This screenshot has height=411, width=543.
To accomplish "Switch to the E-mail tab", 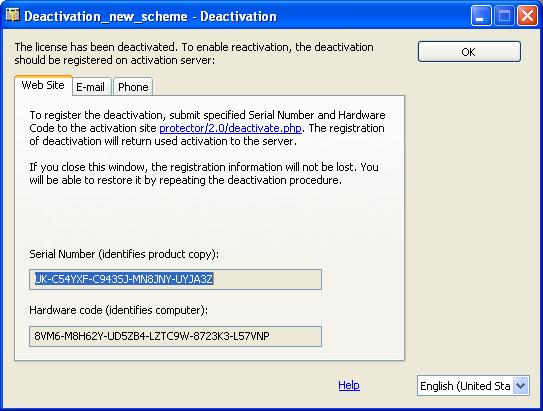I will click(91, 87).
